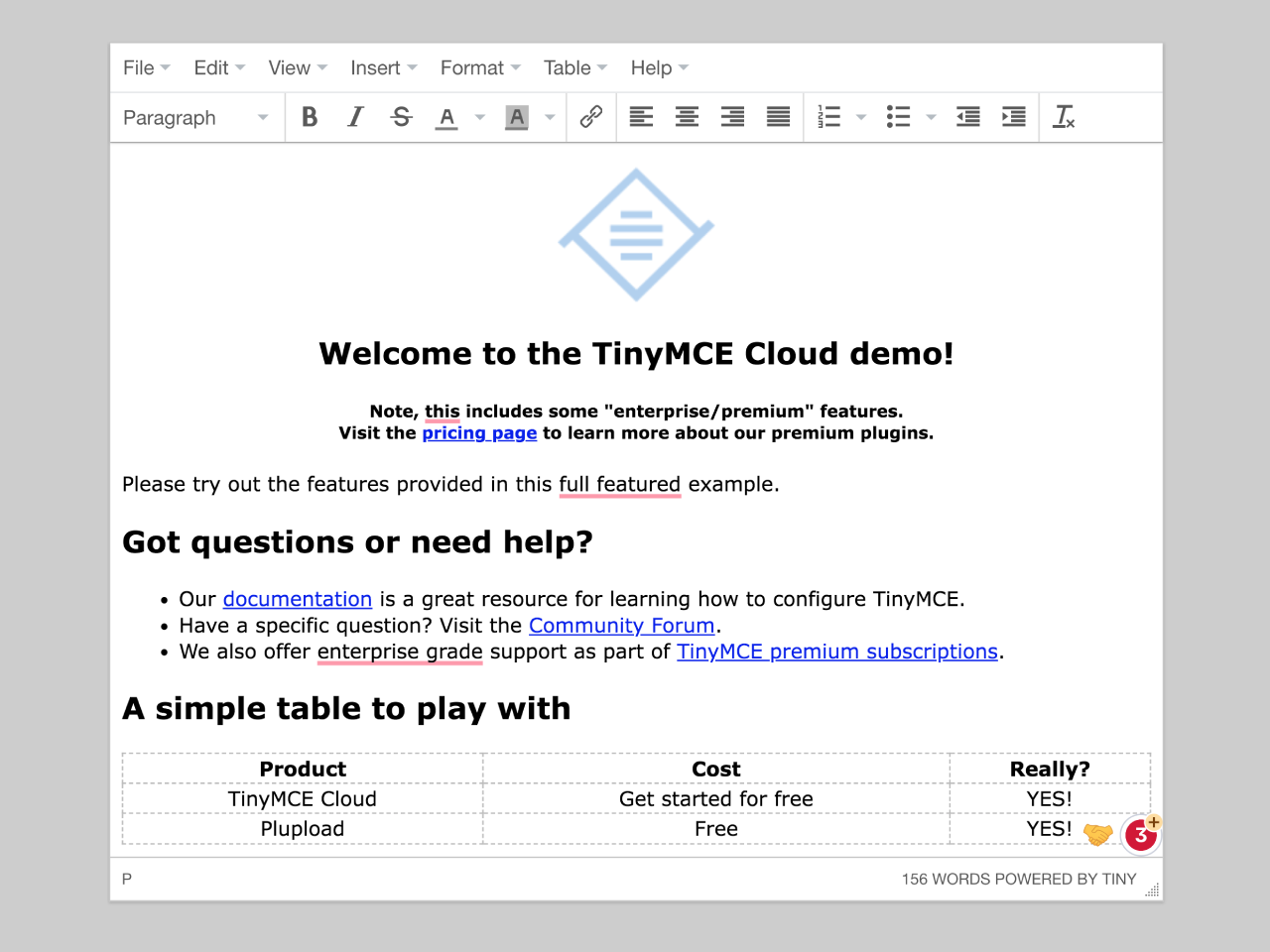Toggle italic formatting
The image size is (1270, 952).
355,117
